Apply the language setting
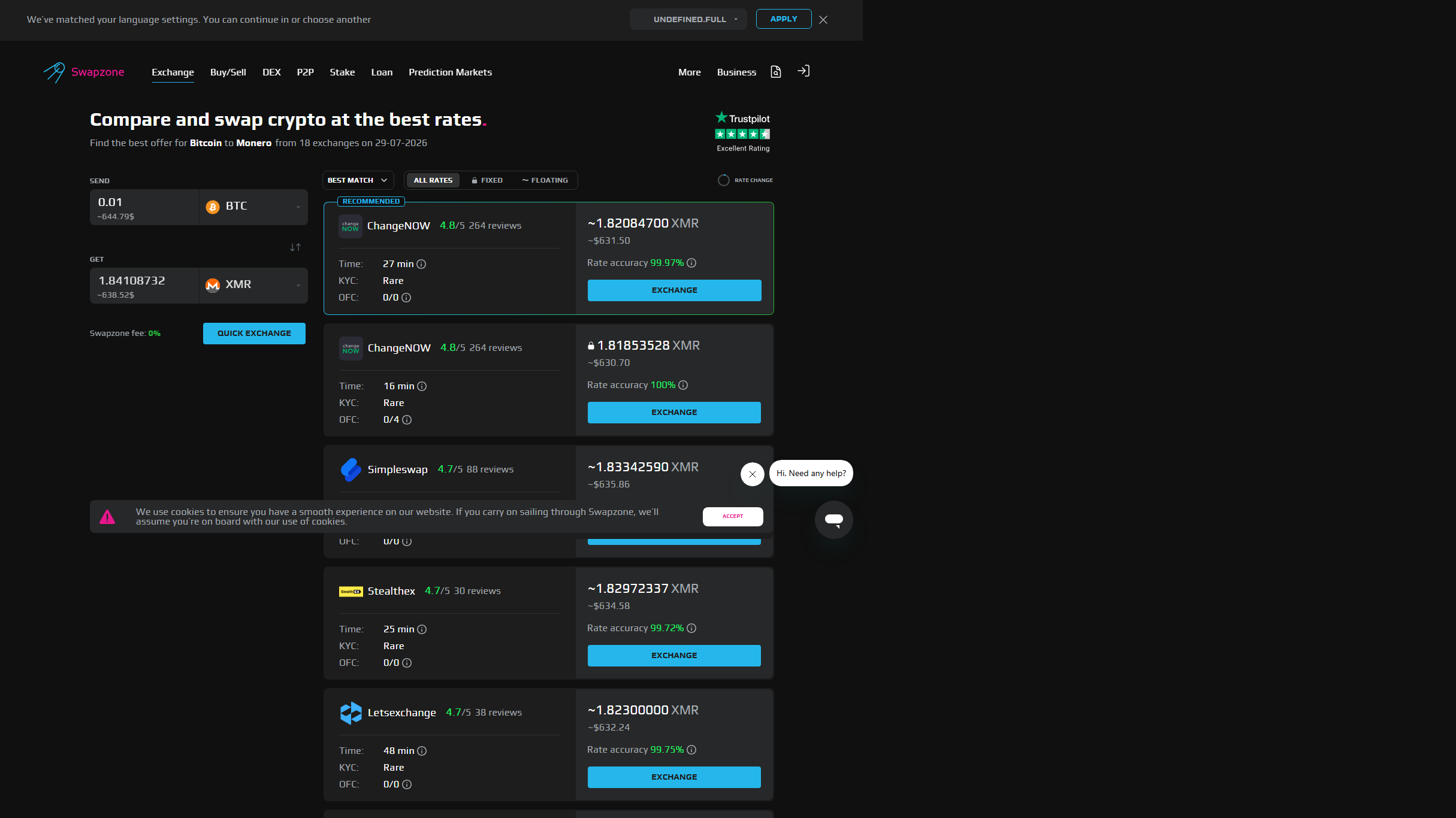Image resolution: width=1456 pixels, height=818 pixels. click(x=784, y=19)
